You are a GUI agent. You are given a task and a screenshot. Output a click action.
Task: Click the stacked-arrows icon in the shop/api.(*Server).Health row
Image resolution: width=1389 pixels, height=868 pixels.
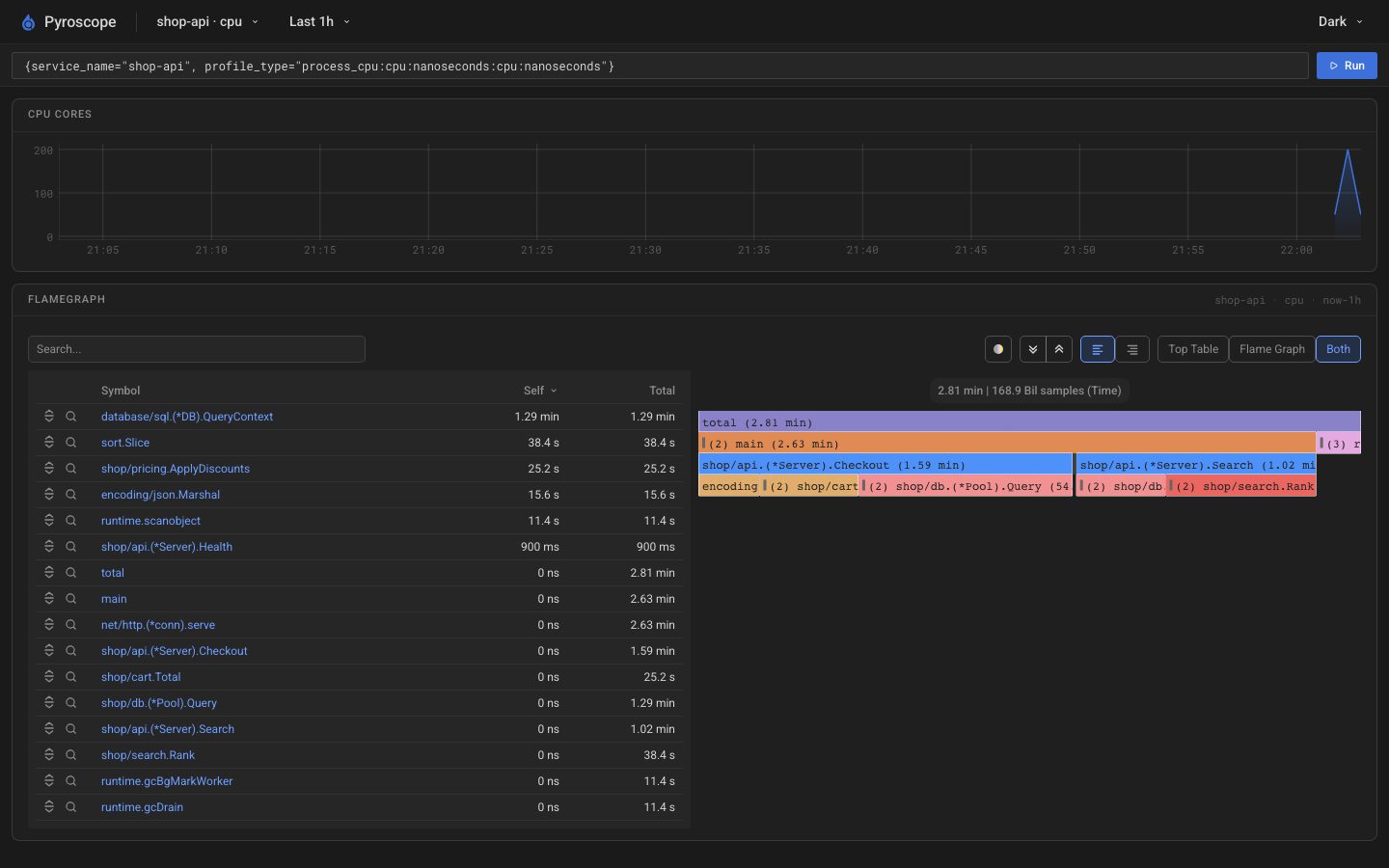(x=49, y=547)
